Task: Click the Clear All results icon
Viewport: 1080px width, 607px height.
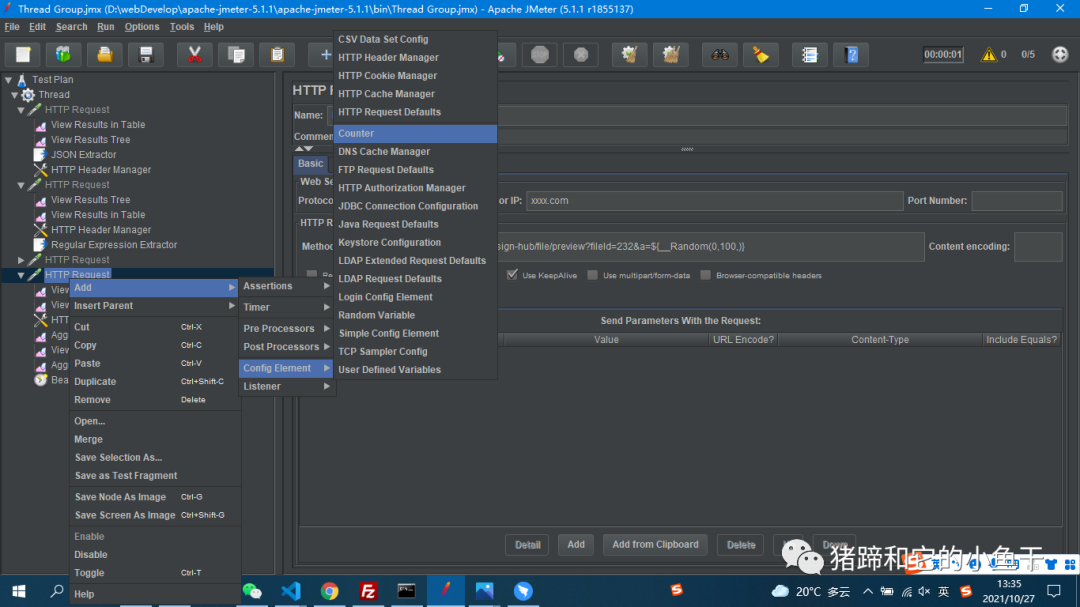Action: [671, 54]
